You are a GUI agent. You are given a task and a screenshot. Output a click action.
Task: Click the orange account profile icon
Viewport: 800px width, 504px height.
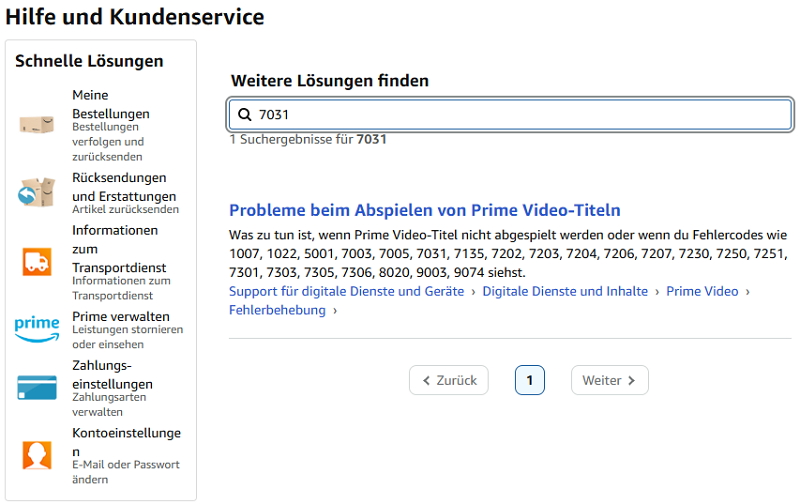pyautogui.click(x=37, y=455)
